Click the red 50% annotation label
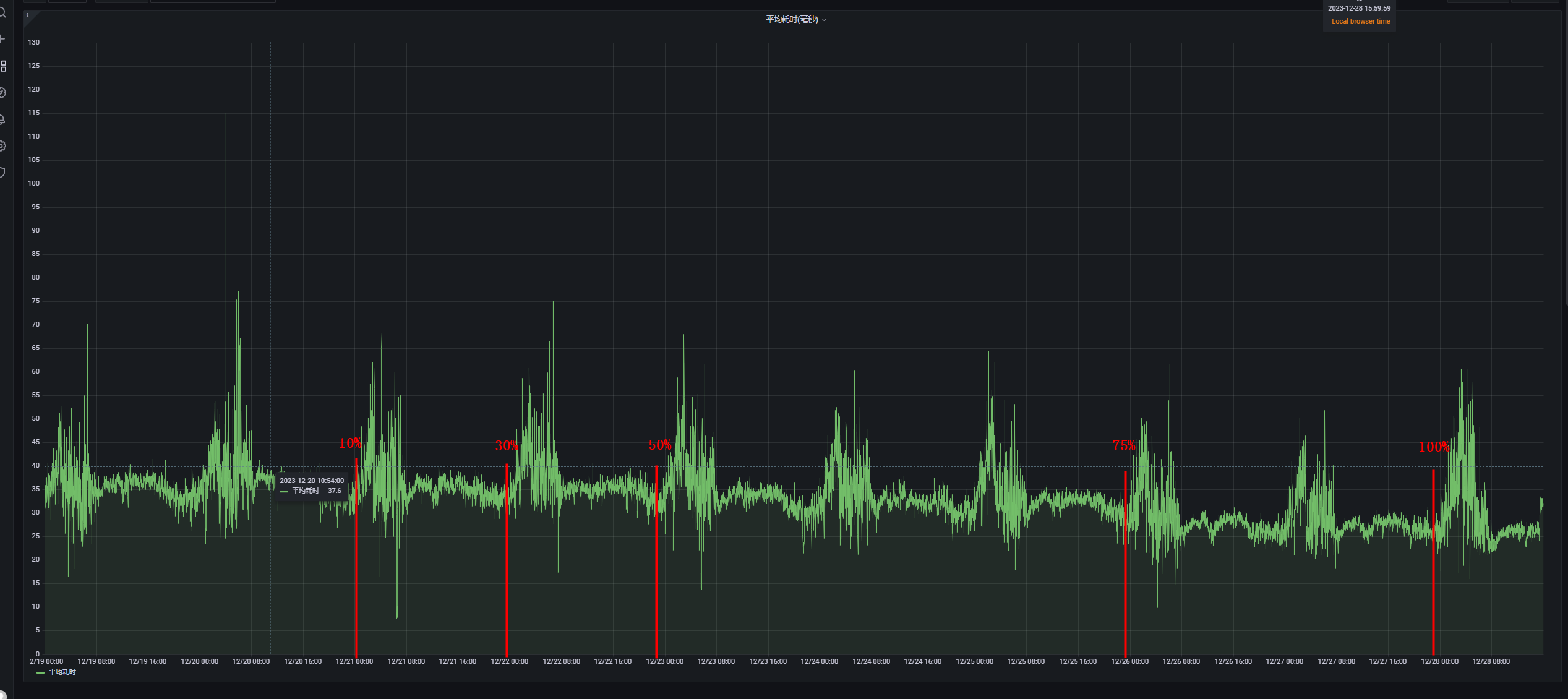The height and width of the screenshot is (699, 1568). pos(659,445)
